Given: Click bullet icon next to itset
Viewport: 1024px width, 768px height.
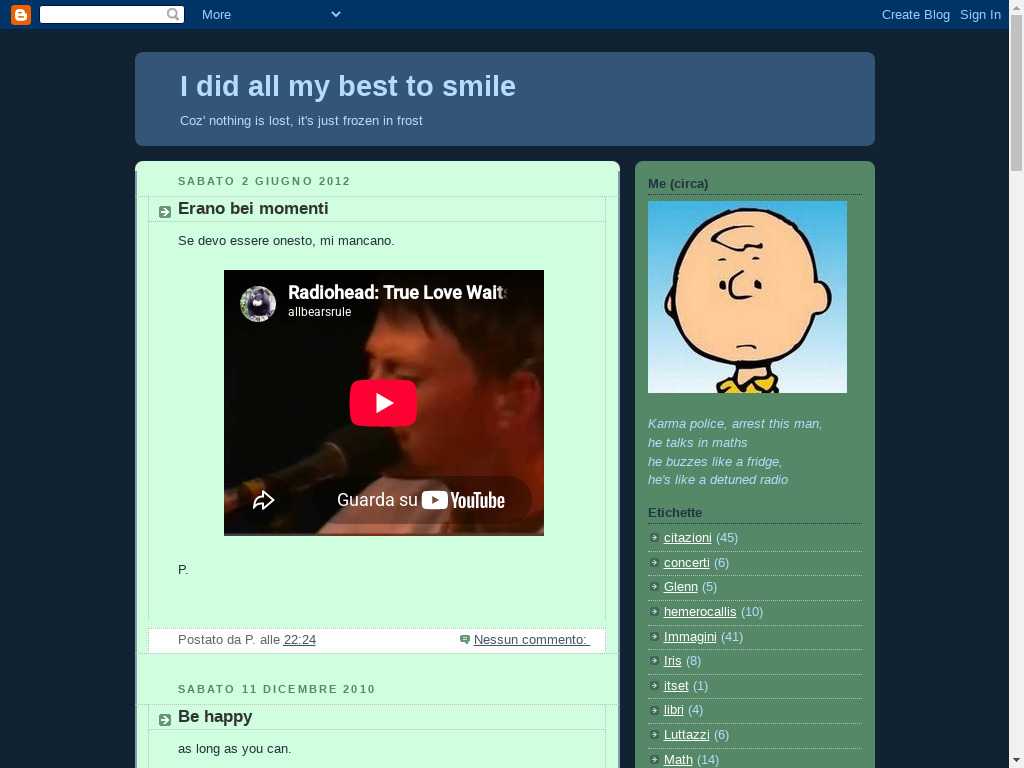Looking at the screenshot, I should 654,685.
